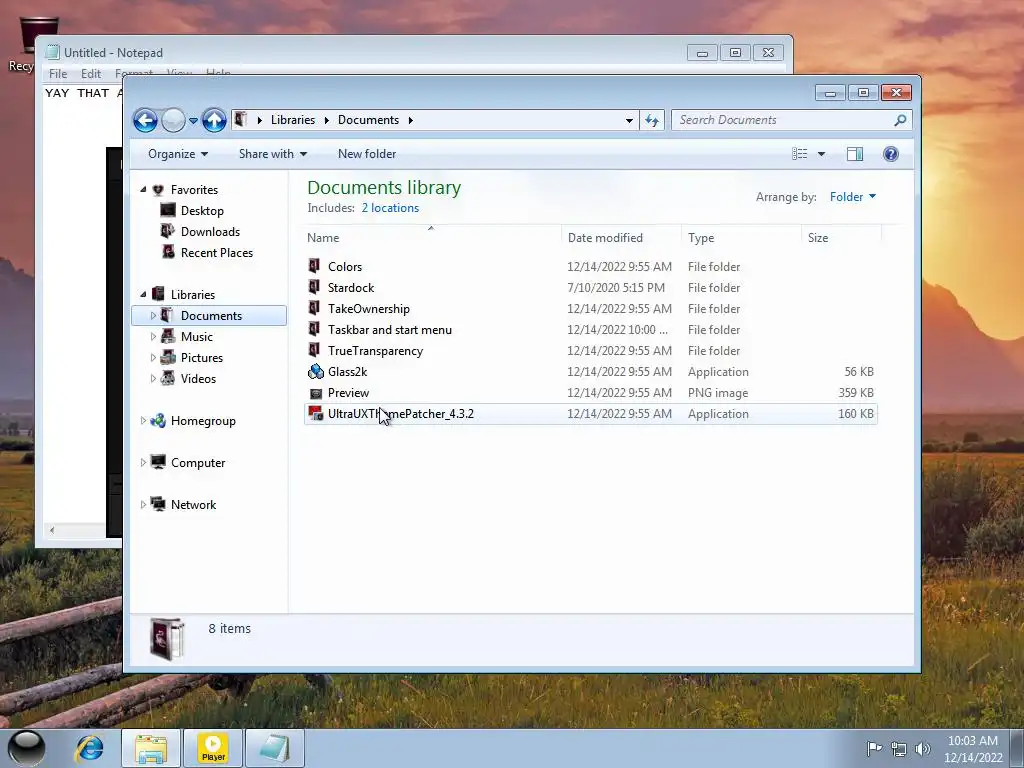Open the File menu in Notepad

pos(58,74)
